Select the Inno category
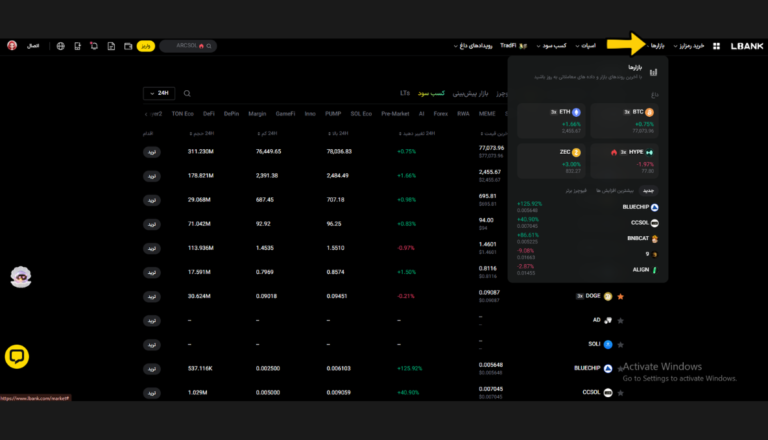This screenshot has height=440, width=768. click(310, 114)
